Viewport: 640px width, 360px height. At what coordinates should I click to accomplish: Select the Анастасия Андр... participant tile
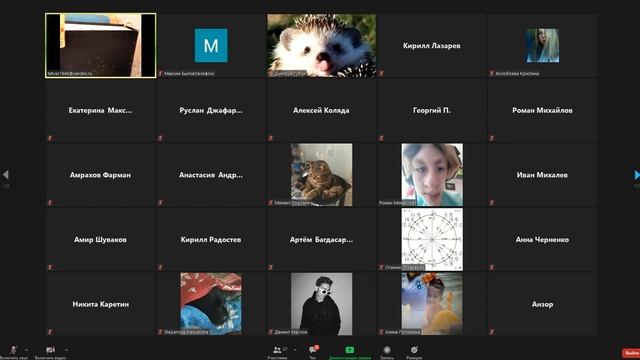(x=211, y=175)
